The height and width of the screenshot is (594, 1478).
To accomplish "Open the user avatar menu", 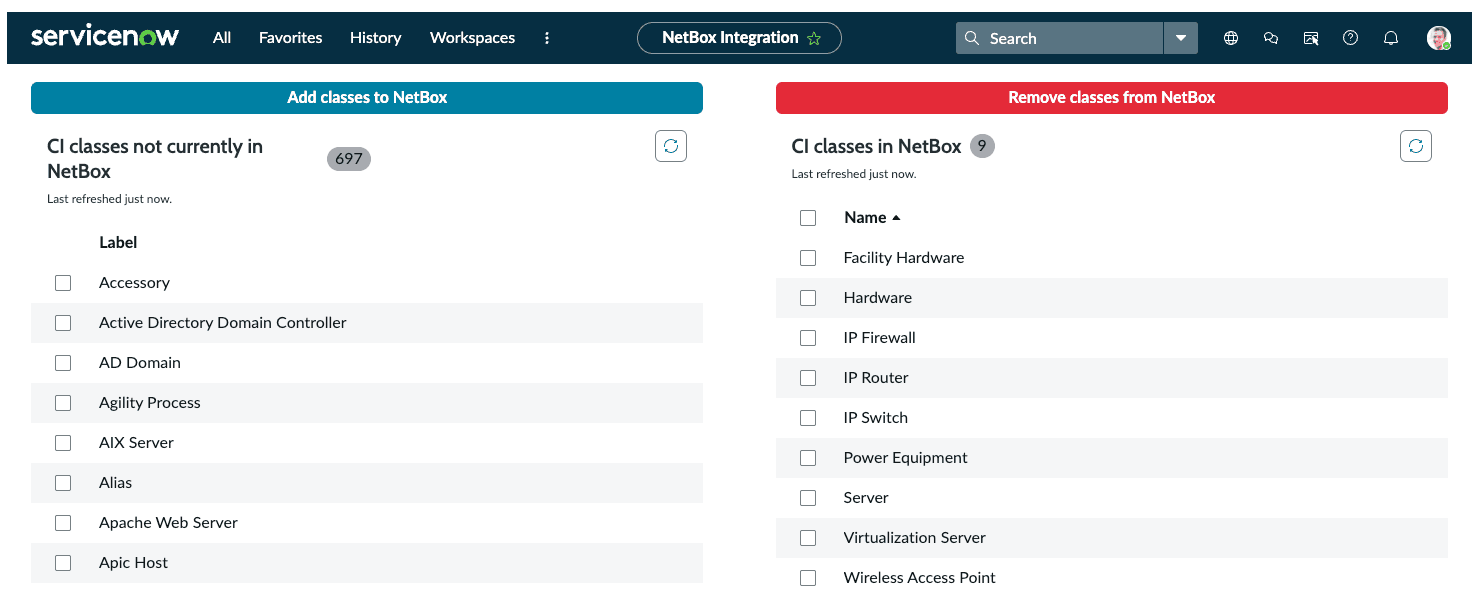I will click(x=1438, y=37).
